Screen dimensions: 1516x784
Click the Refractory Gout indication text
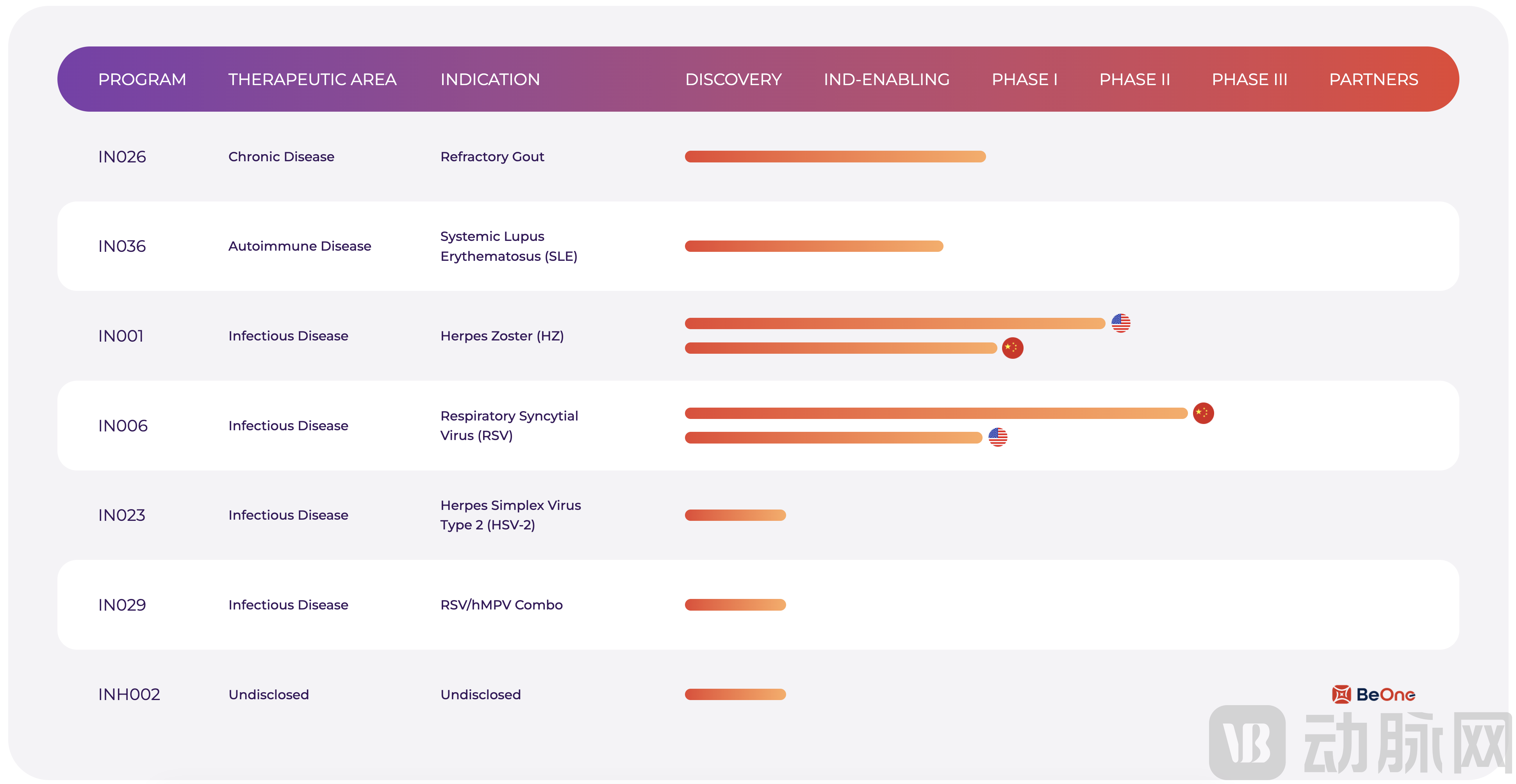pos(492,157)
